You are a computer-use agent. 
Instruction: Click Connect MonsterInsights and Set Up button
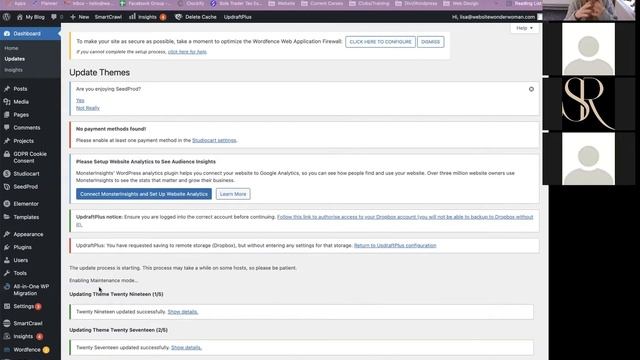coord(144,194)
